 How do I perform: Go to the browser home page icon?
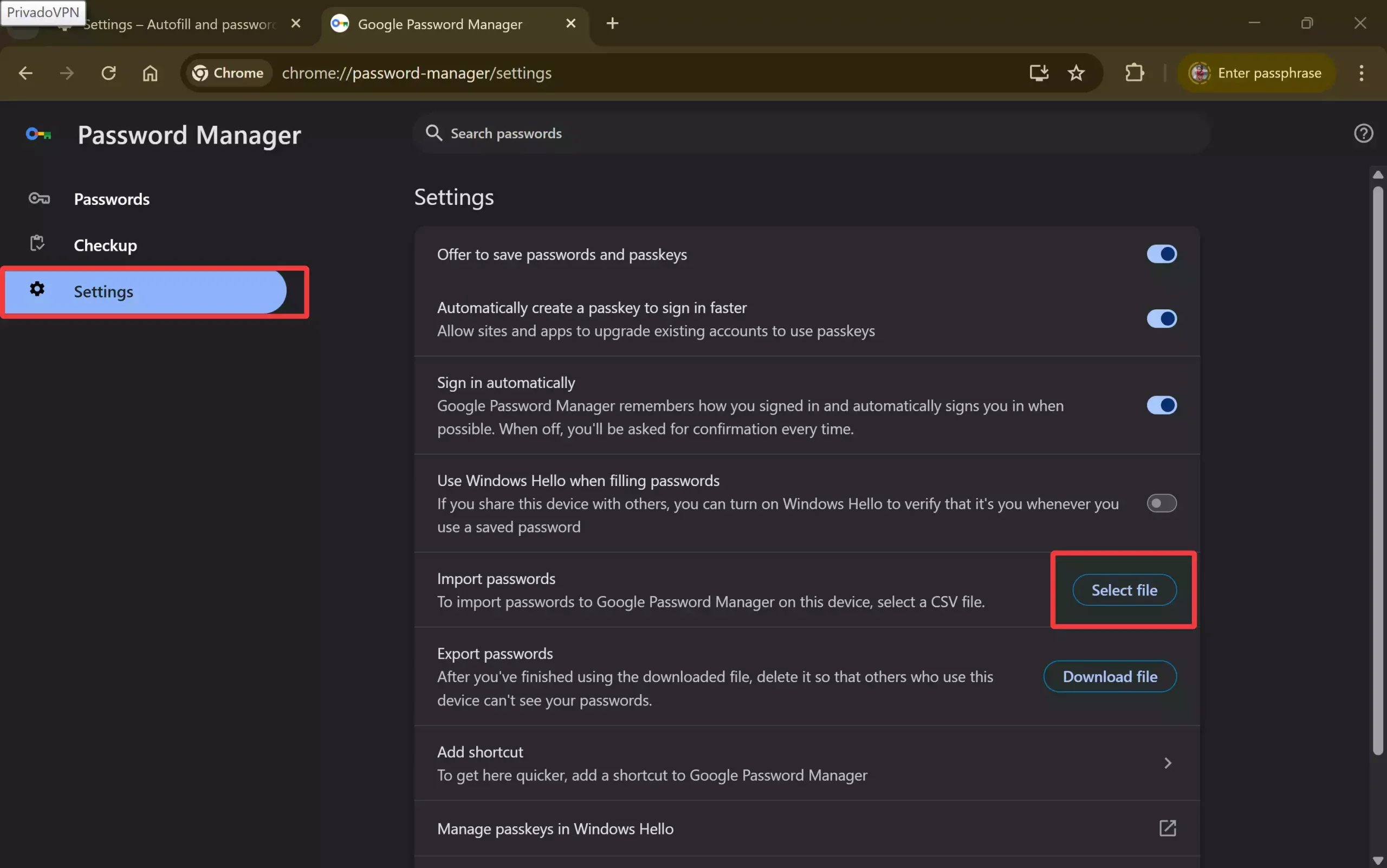pos(150,73)
